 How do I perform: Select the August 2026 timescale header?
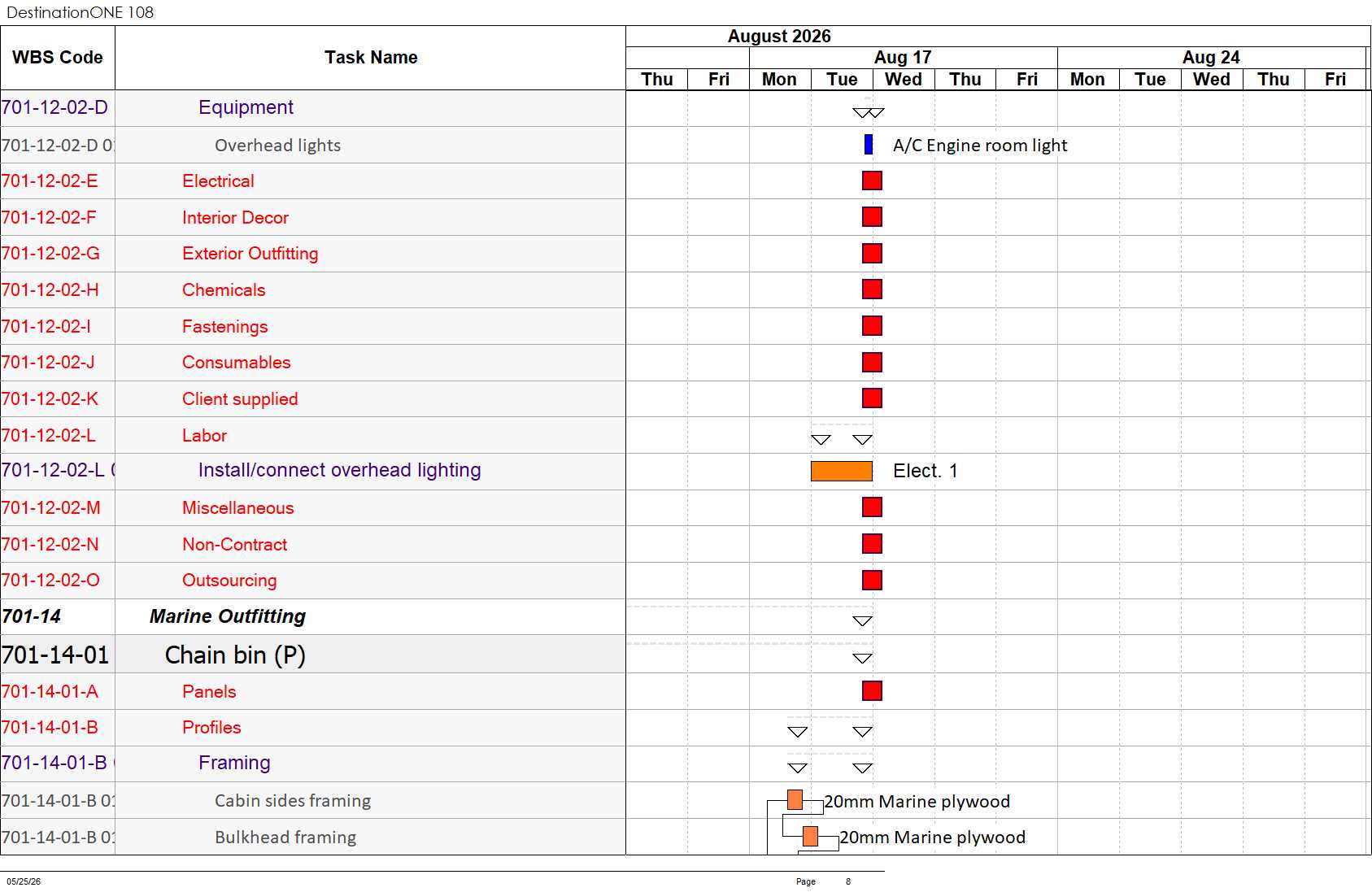779,37
